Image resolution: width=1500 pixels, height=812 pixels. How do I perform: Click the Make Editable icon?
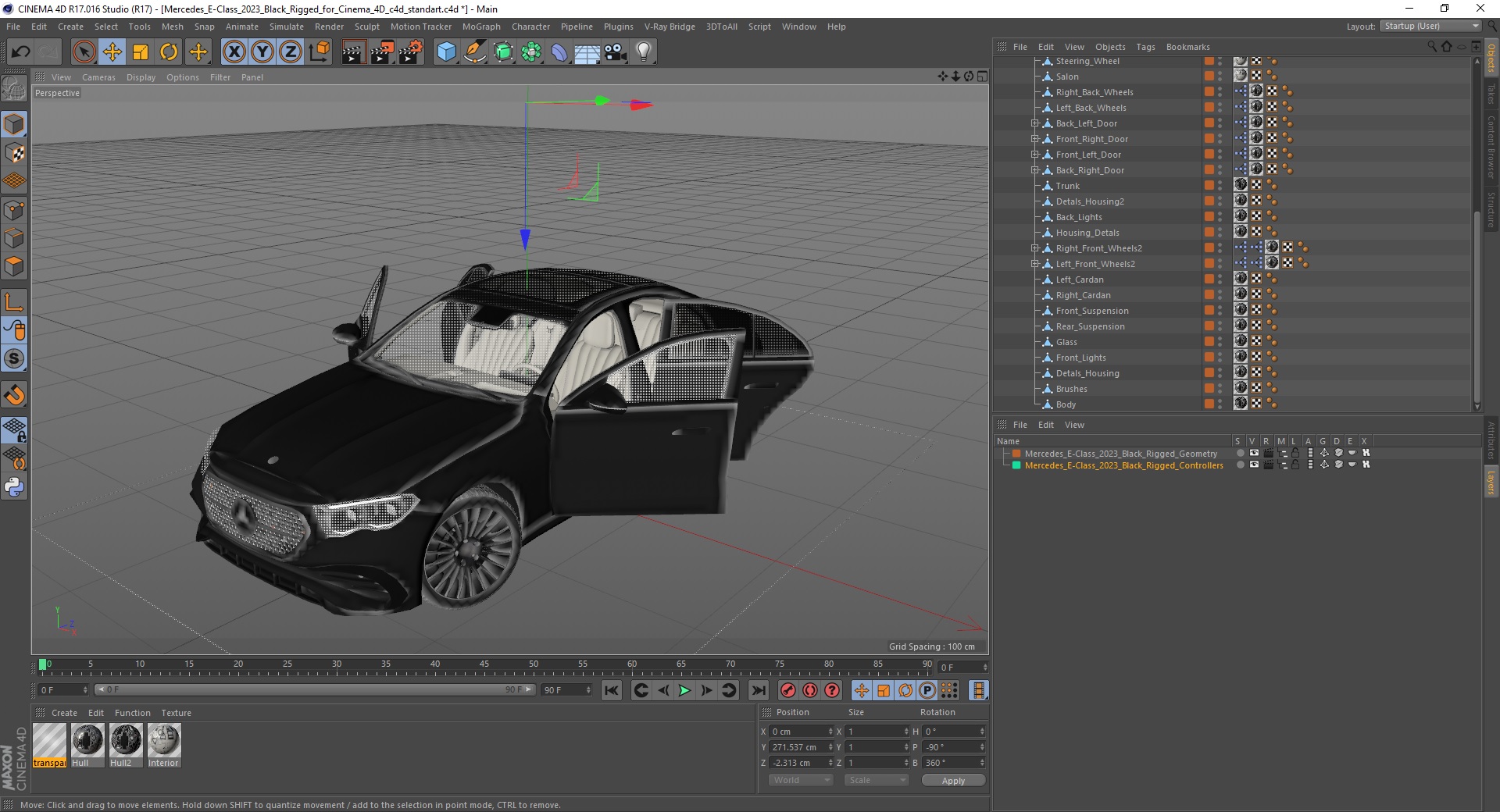[14, 88]
